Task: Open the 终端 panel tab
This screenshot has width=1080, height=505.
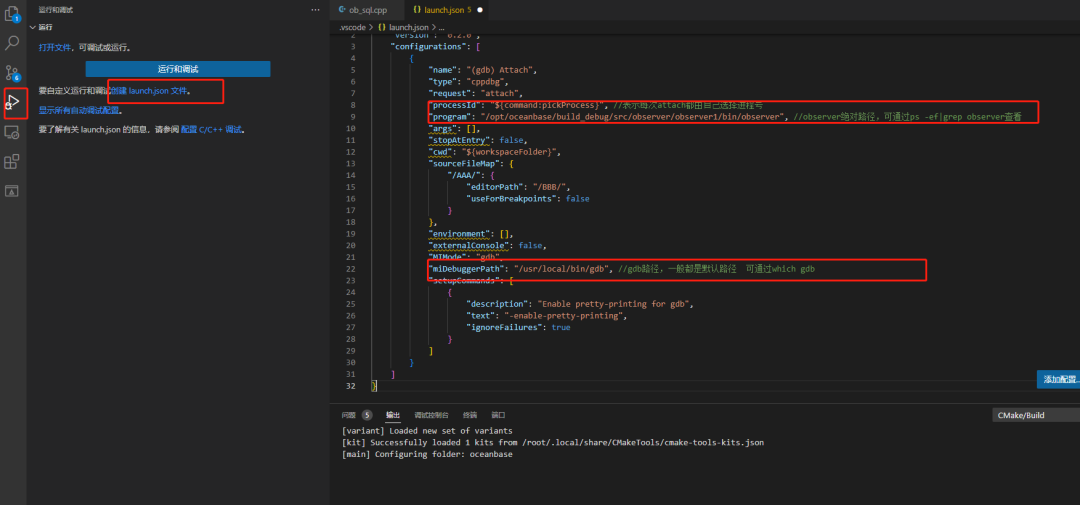Action: [x=470, y=415]
